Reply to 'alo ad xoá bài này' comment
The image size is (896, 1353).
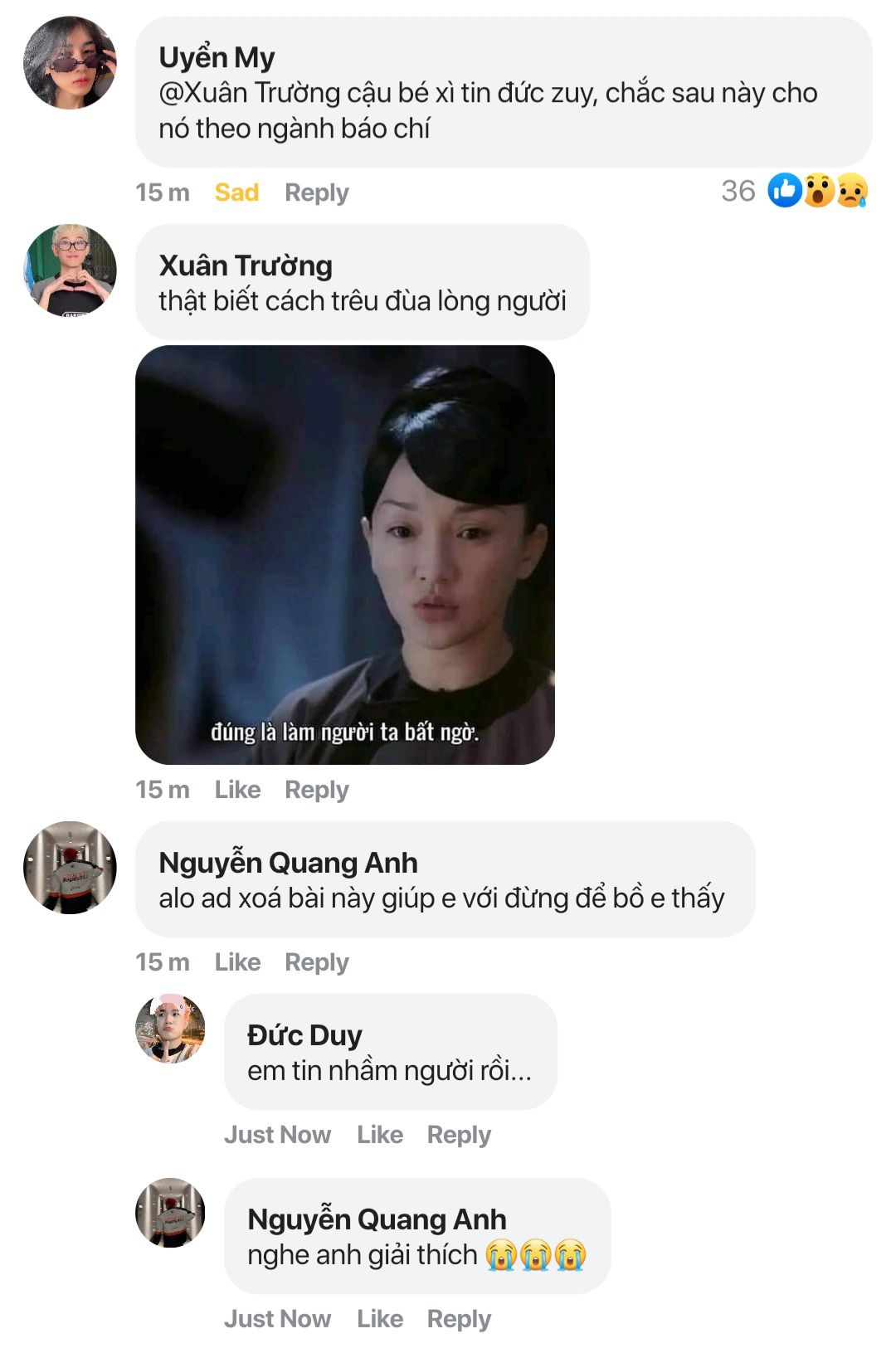coord(317,962)
